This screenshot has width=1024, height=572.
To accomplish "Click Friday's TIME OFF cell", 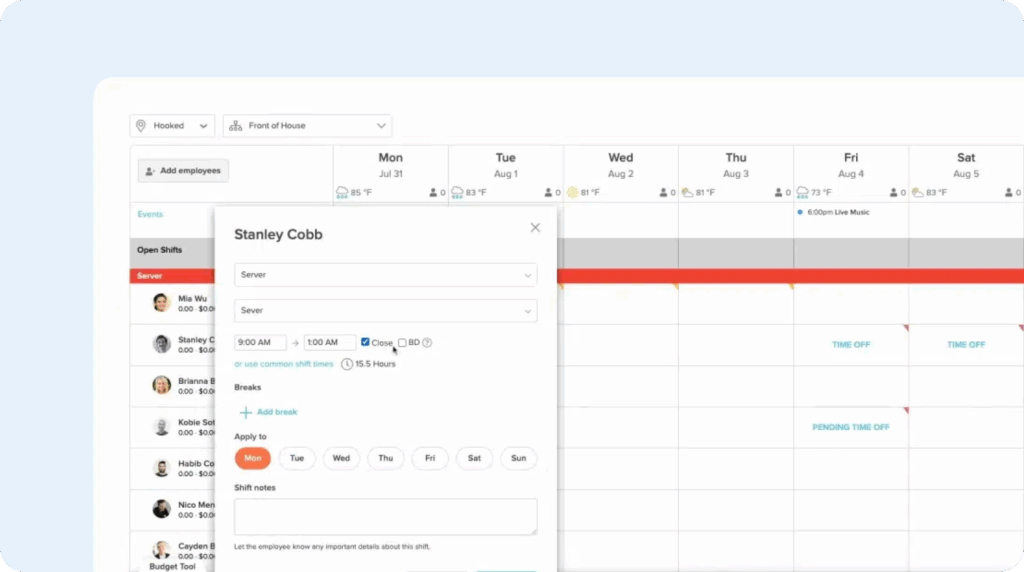I will coord(851,345).
